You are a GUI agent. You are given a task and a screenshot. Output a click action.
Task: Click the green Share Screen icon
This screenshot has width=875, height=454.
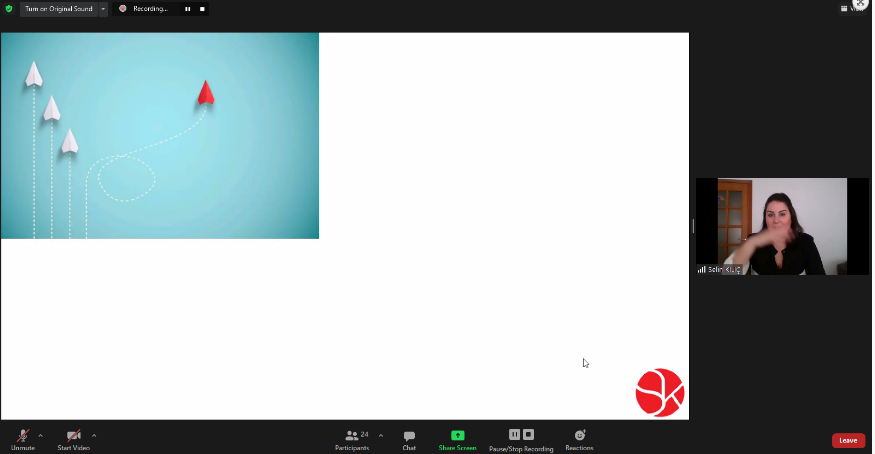click(457, 436)
